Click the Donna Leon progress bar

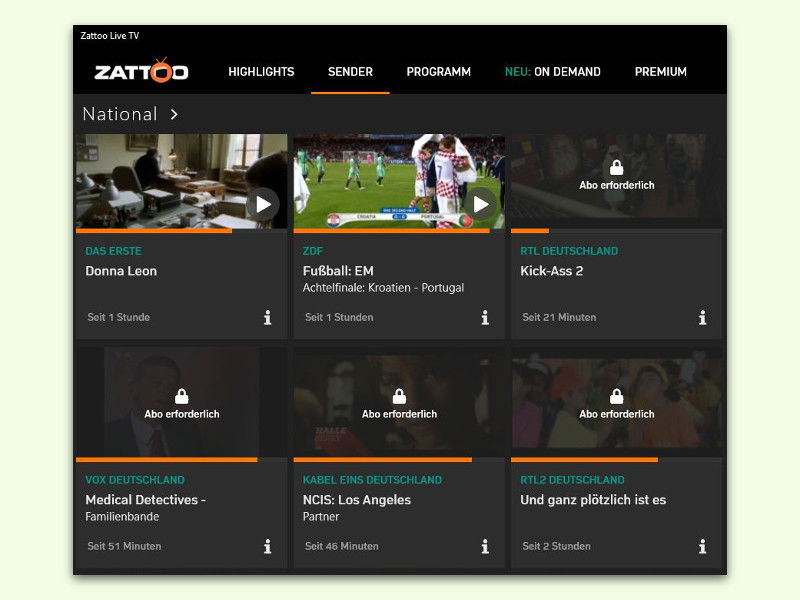pos(182,231)
